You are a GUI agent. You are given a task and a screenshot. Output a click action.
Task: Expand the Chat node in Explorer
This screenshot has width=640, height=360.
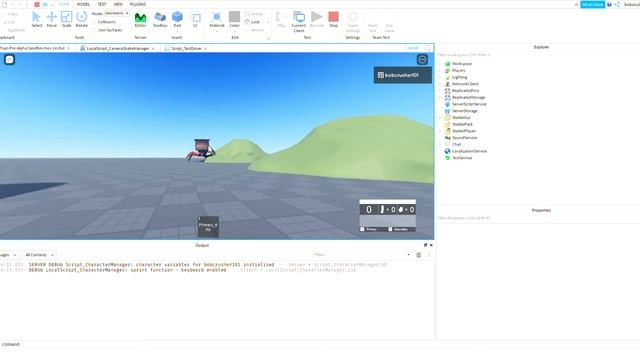(x=440, y=144)
